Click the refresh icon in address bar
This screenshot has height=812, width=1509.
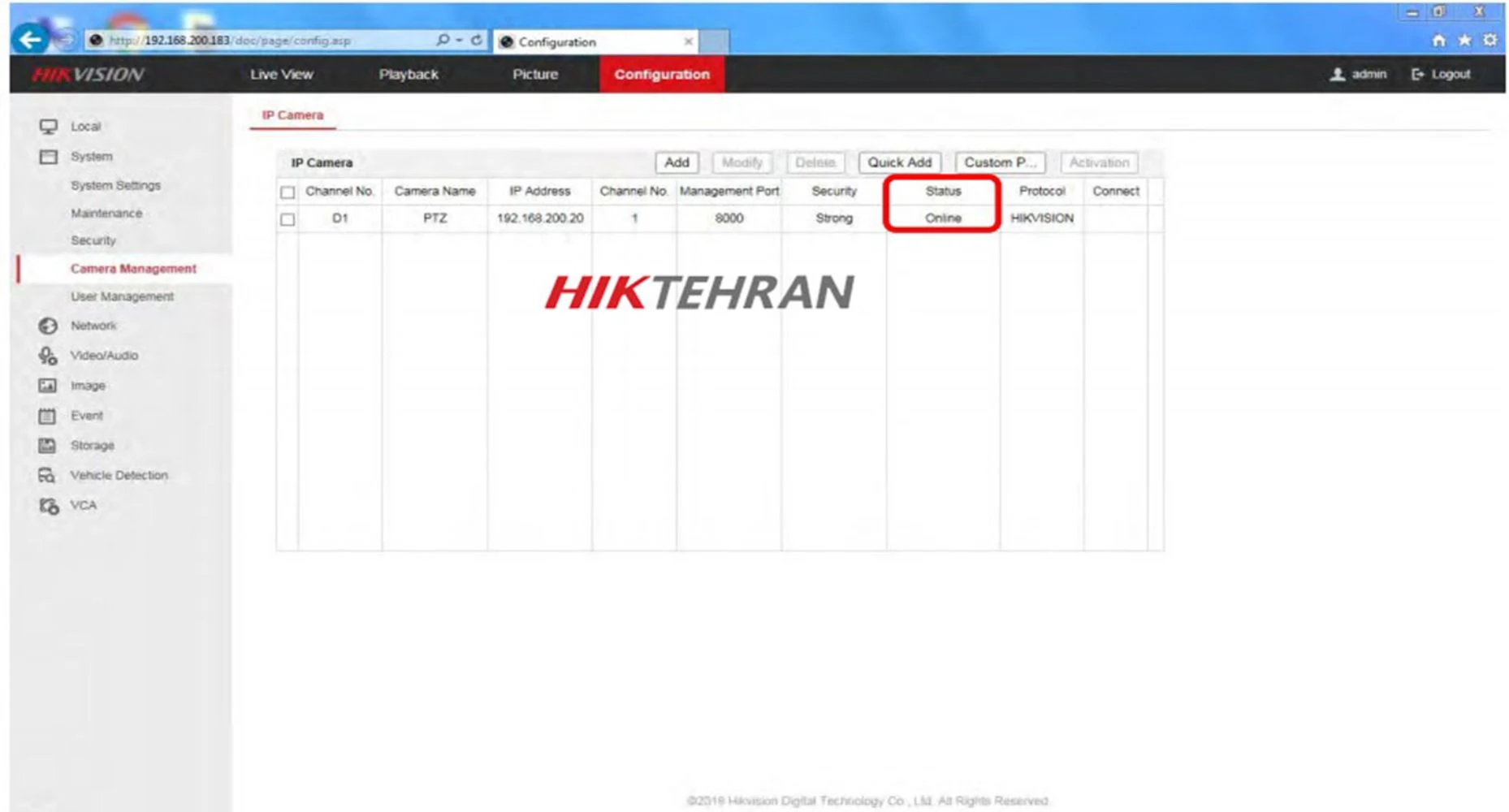coord(477,40)
